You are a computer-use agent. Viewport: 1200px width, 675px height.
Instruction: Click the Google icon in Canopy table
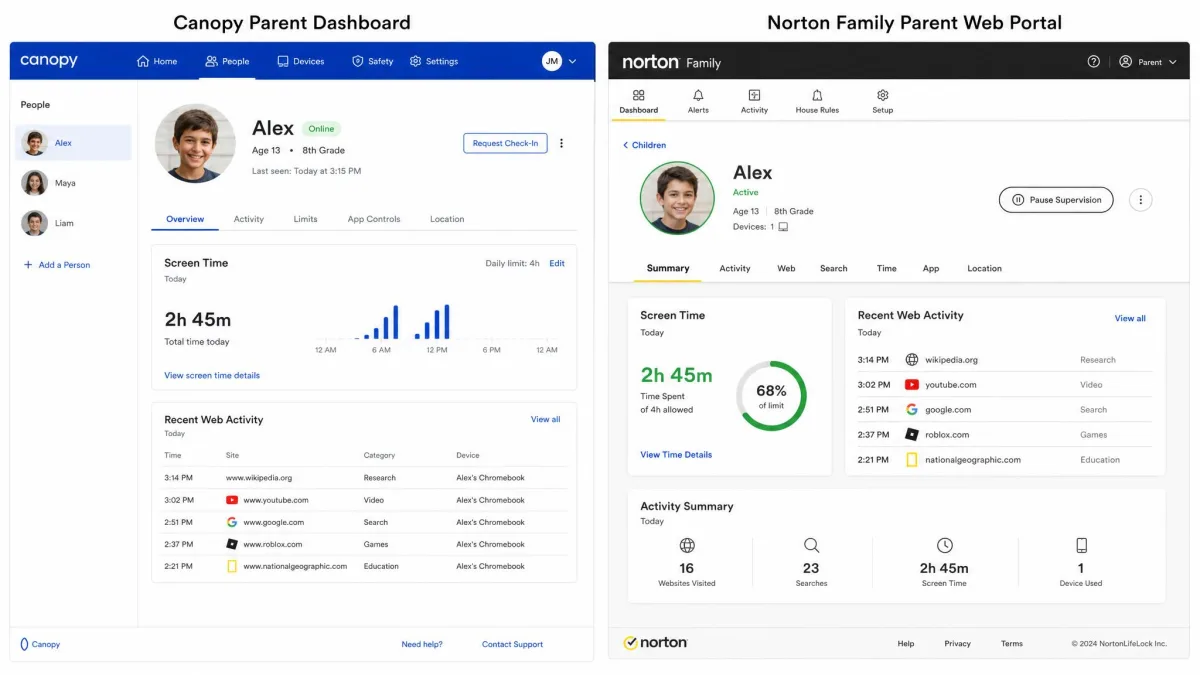[232, 522]
